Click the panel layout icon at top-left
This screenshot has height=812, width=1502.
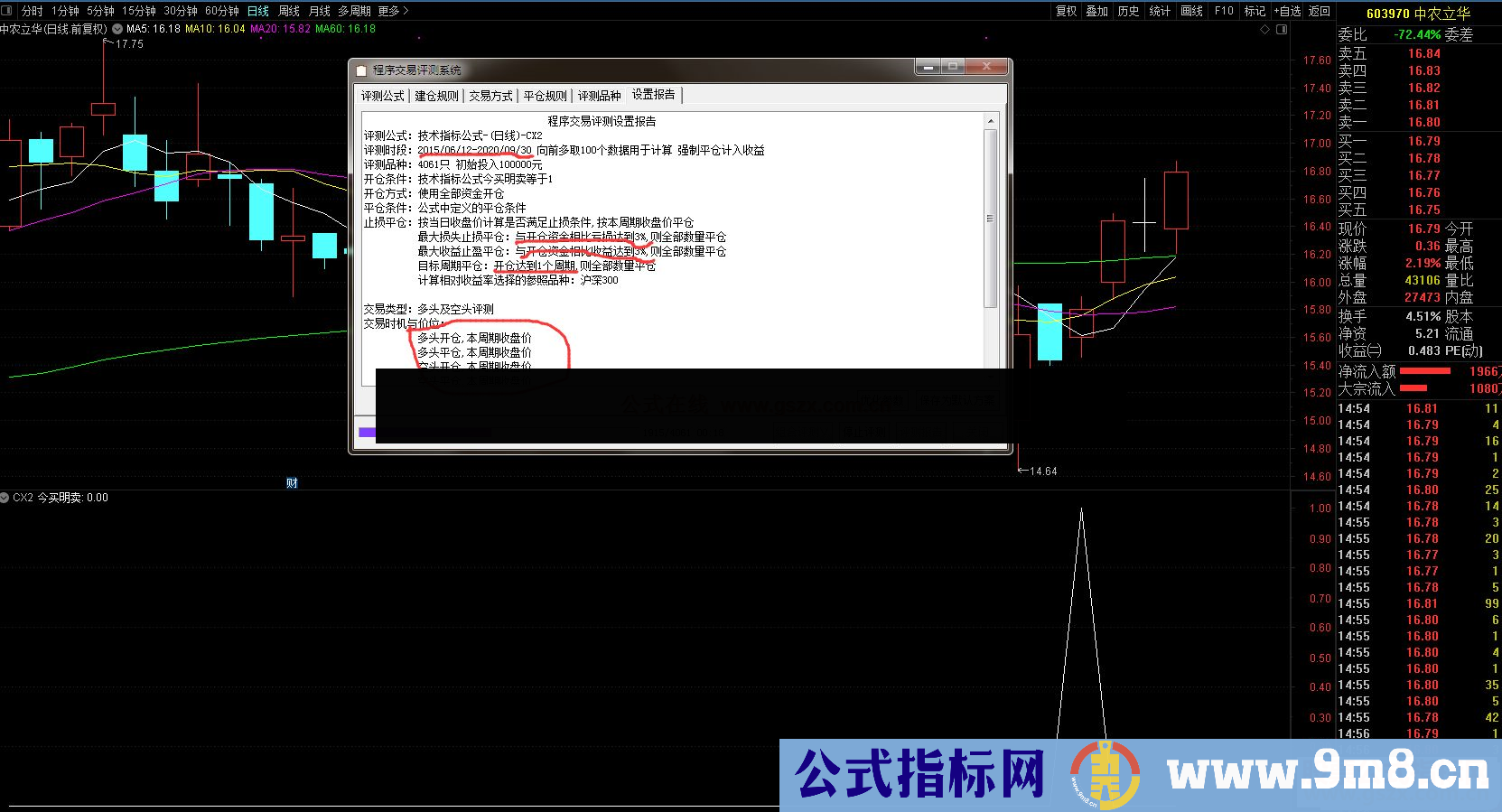(x=7, y=11)
